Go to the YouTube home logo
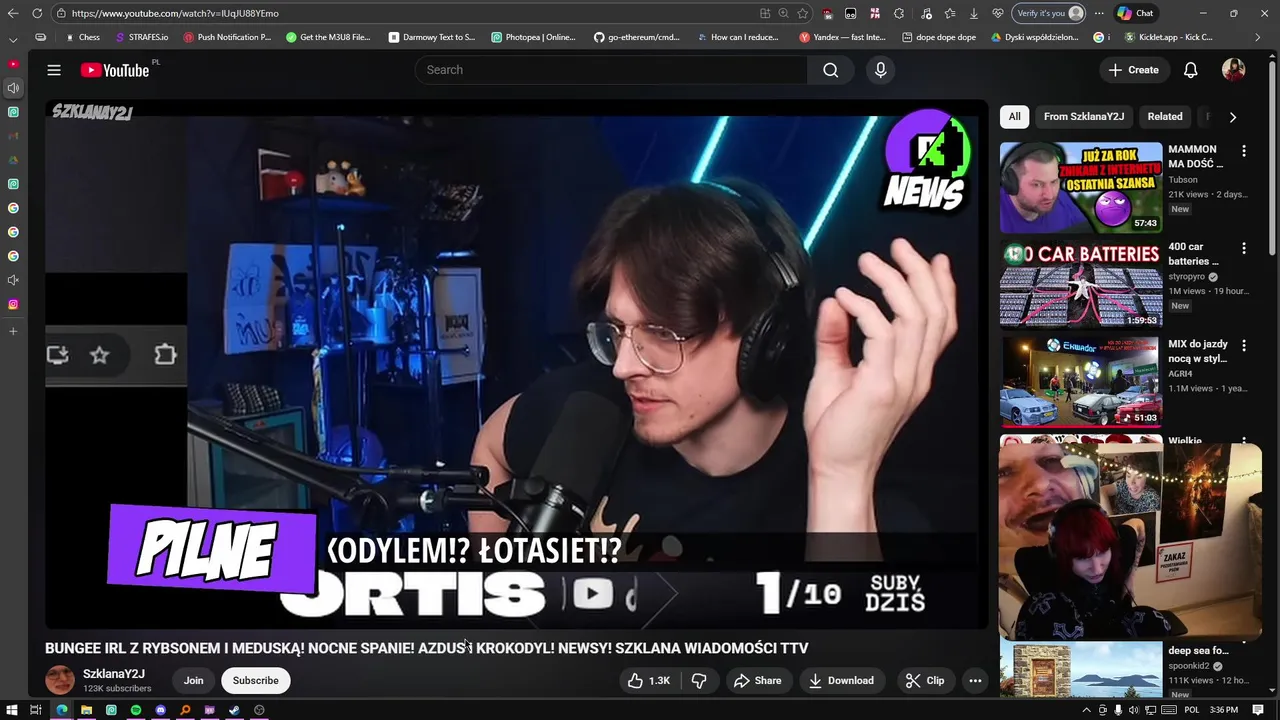This screenshot has height=720, width=1280. click(x=114, y=70)
